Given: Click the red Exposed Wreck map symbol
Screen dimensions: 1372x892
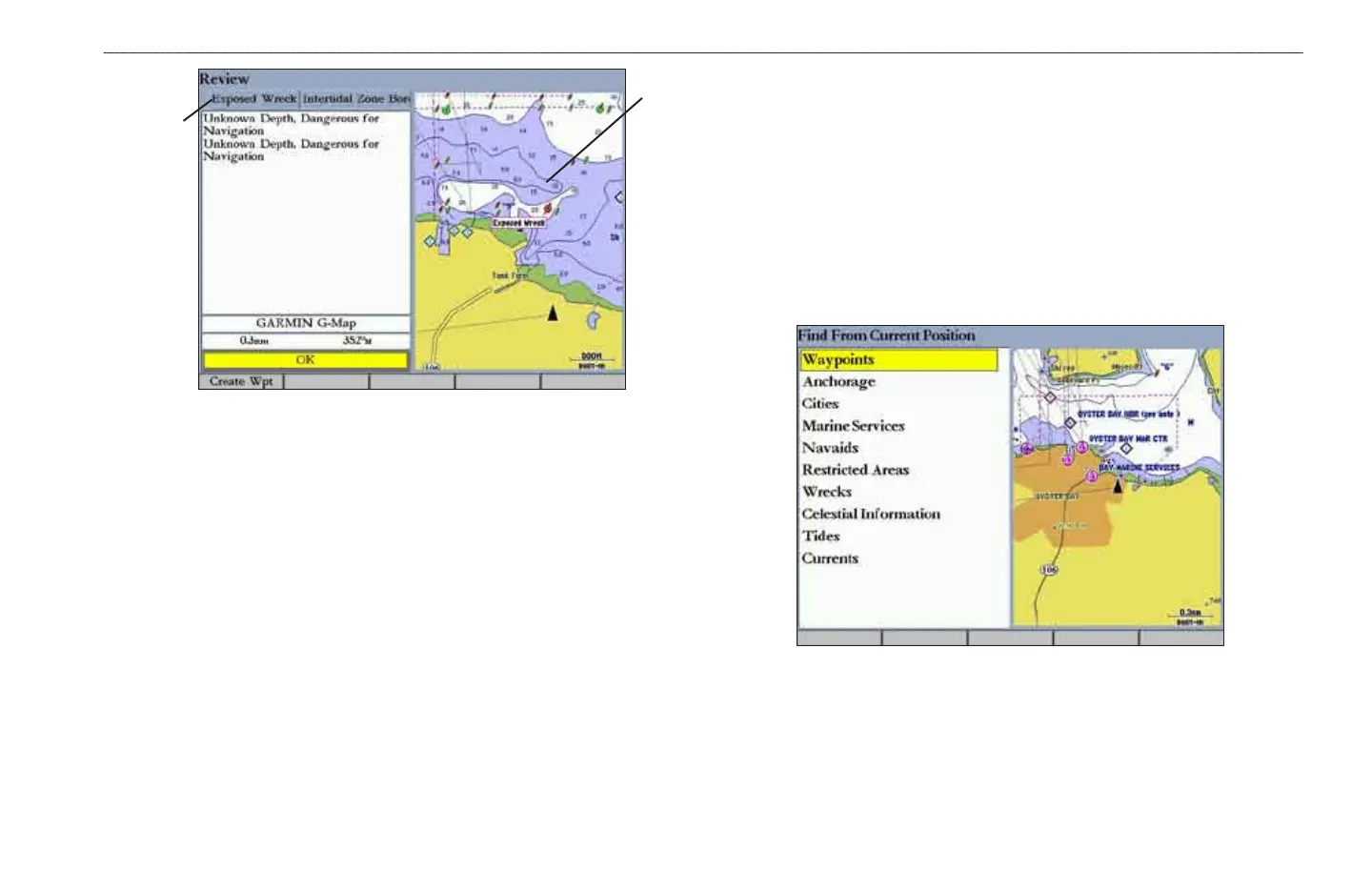Looking at the screenshot, I should (x=548, y=209).
